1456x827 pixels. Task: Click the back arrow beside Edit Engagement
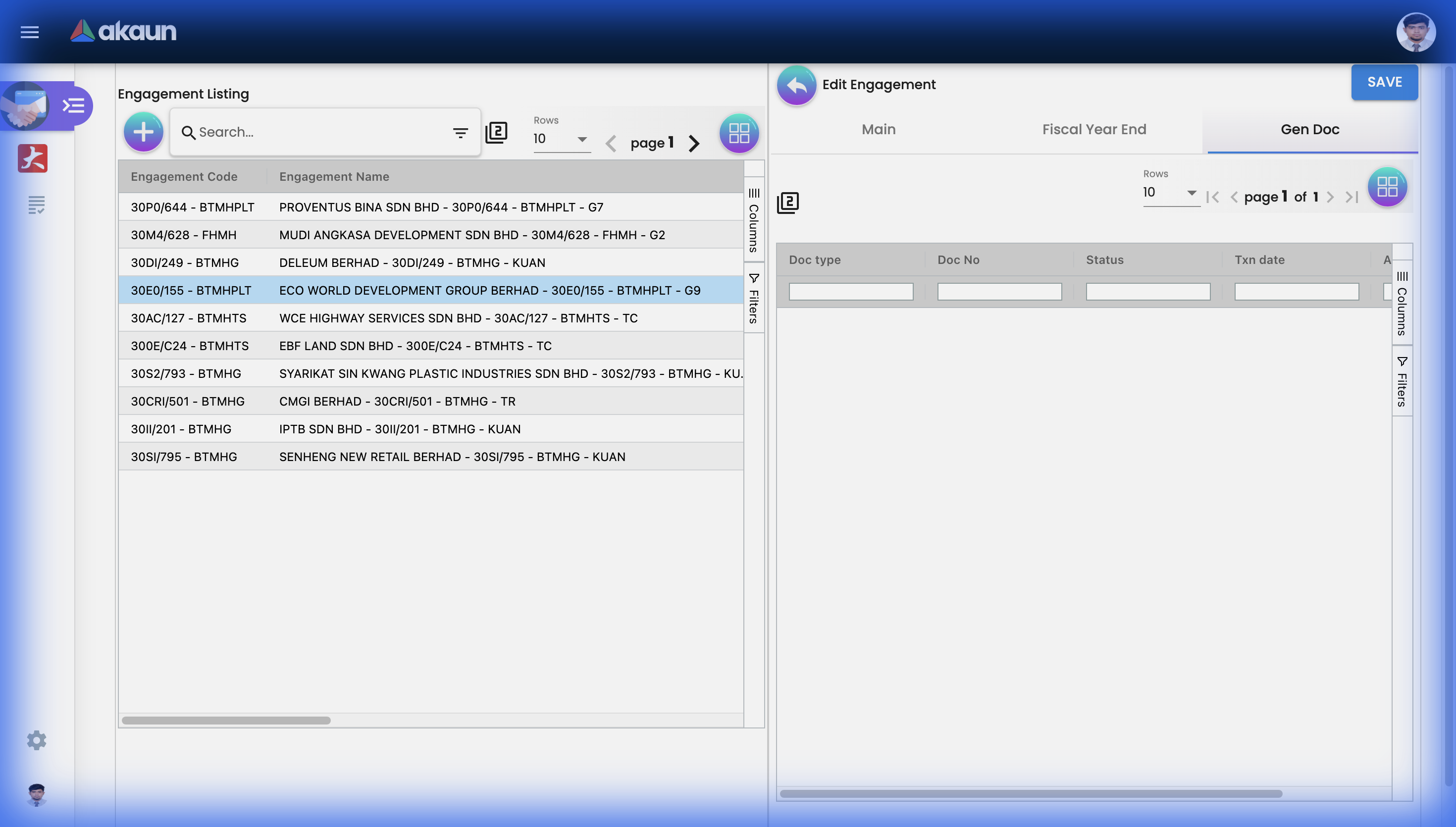click(796, 85)
